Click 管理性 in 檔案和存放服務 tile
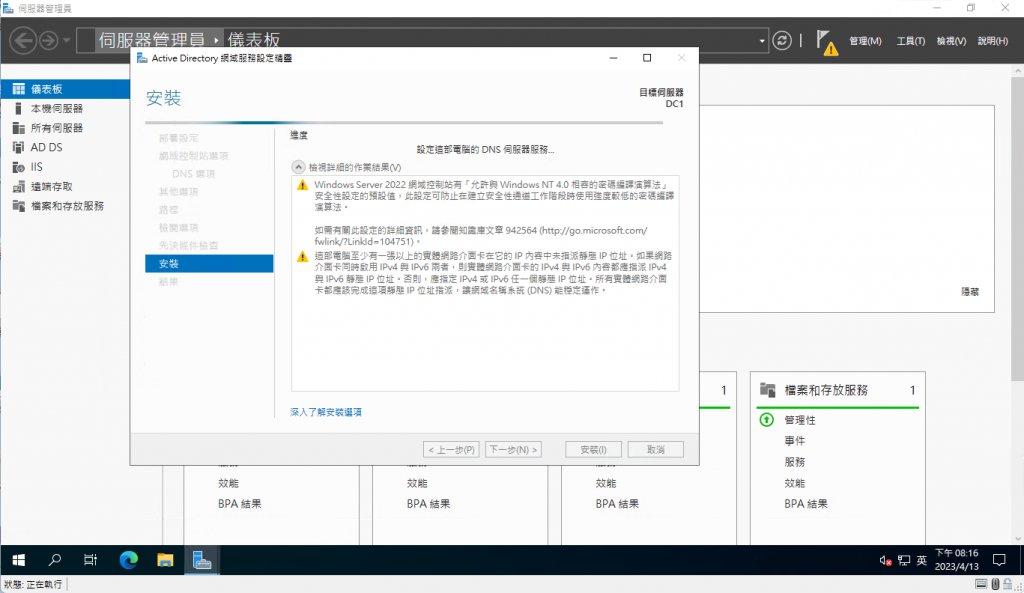Screen dimensions: 1024x593 799,420
